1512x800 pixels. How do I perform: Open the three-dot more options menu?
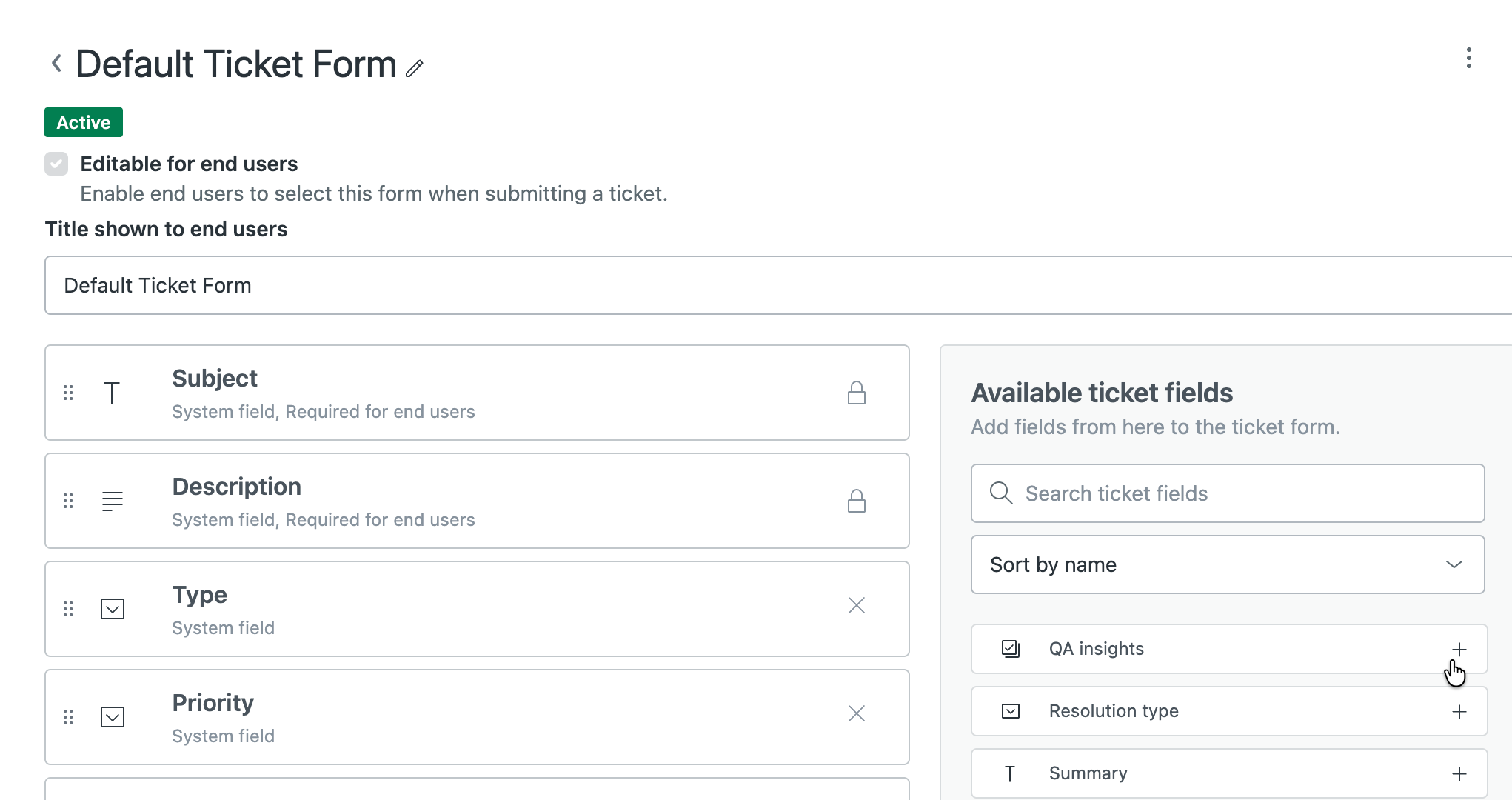(x=1468, y=59)
